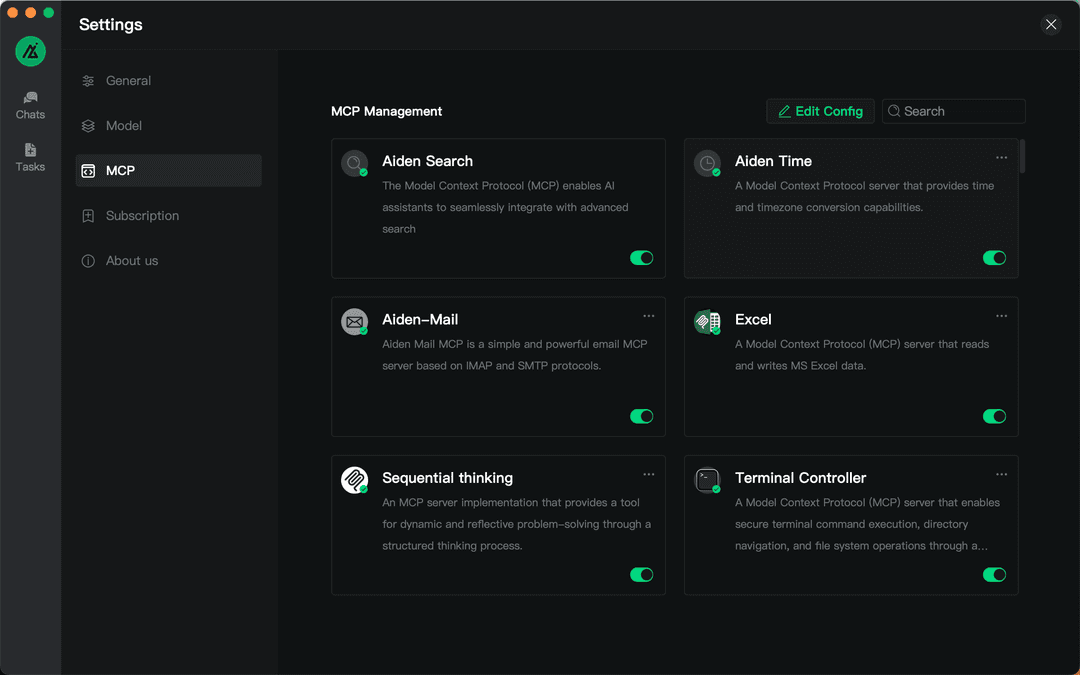The height and width of the screenshot is (675, 1080).
Task: Disable the Aiden Search toggle
Action: coord(641,258)
